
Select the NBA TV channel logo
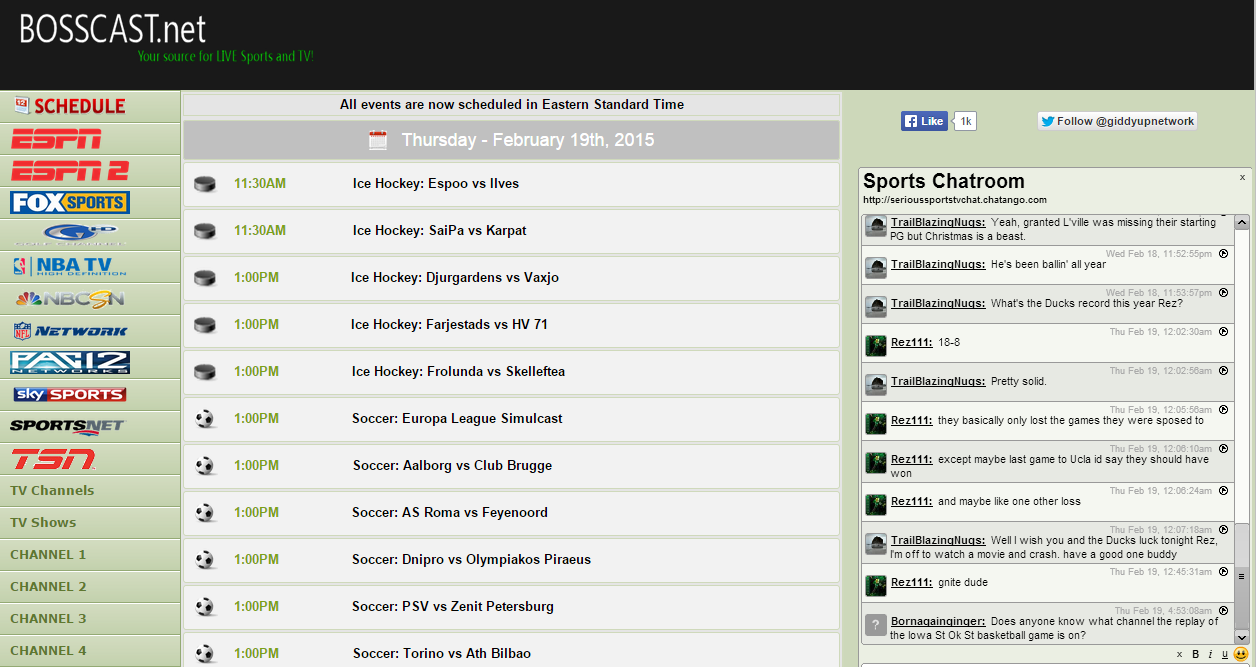[68, 267]
